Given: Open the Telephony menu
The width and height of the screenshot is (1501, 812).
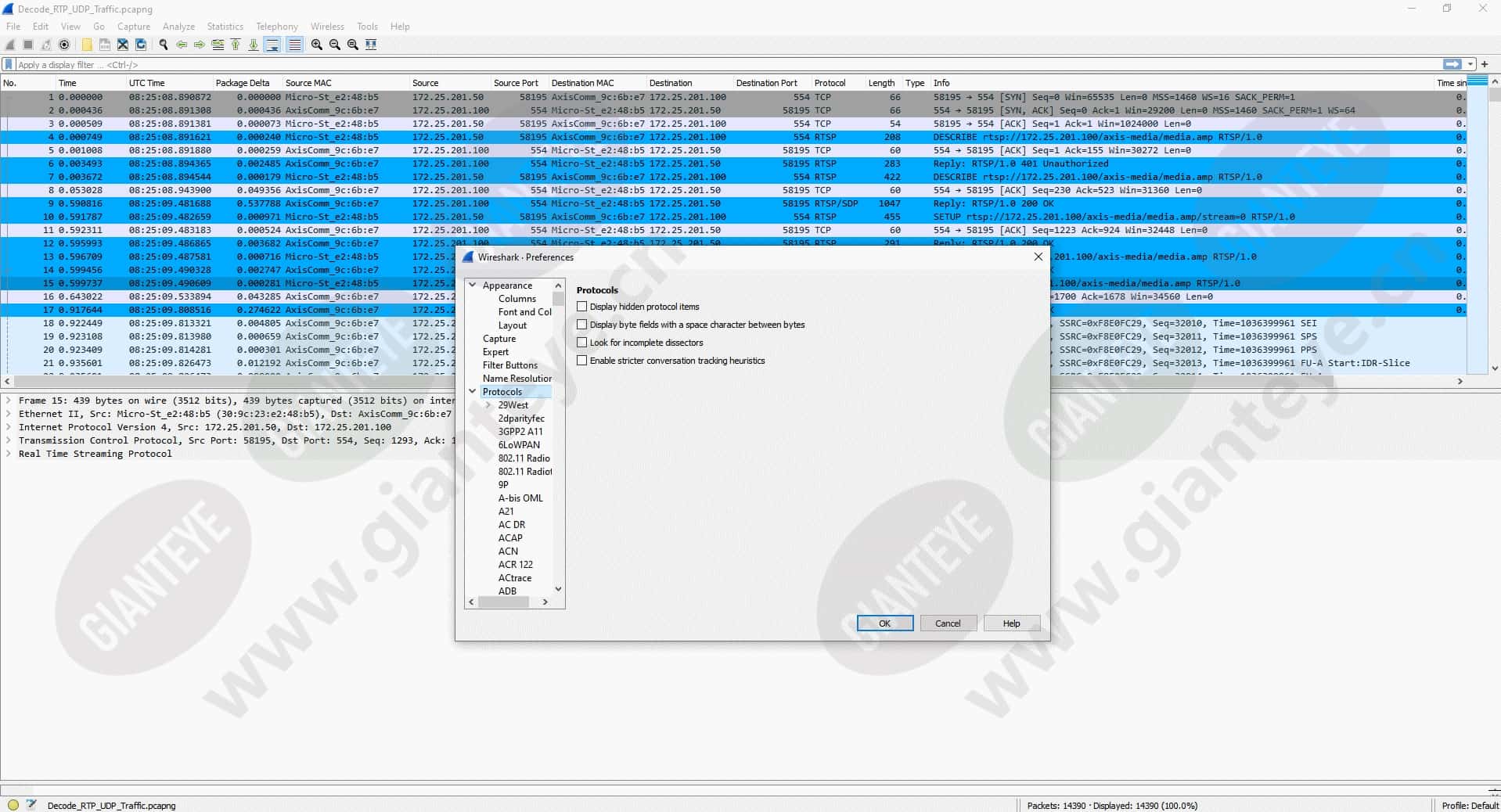Looking at the screenshot, I should pyautogui.click(x=277, y=26).
